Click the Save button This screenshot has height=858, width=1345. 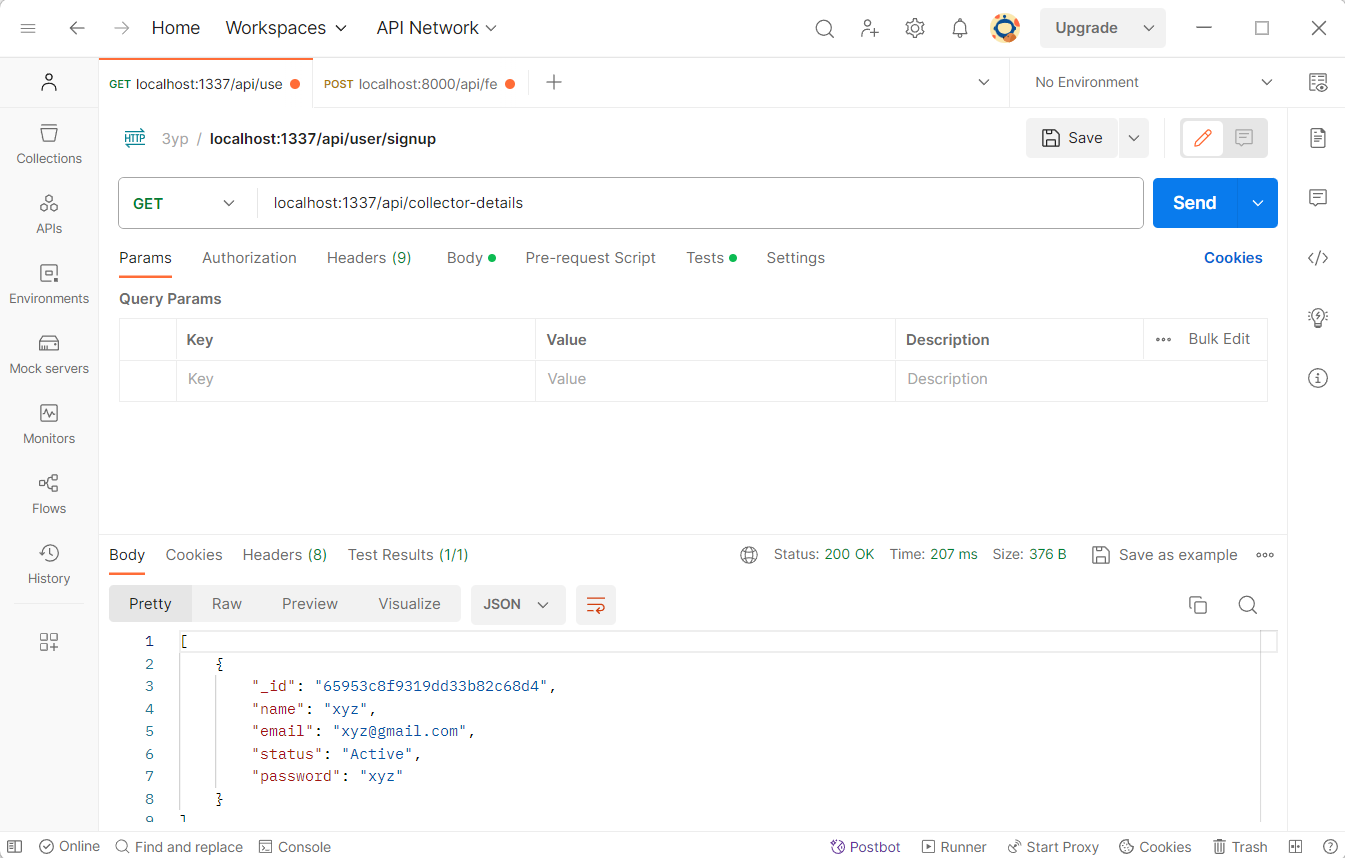(1072, 138)
